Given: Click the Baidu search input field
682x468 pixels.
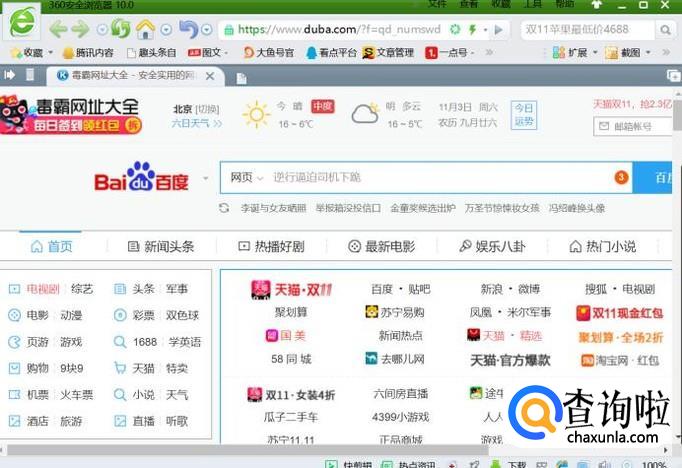Looking at the screenshot, I should click(426, 177).
